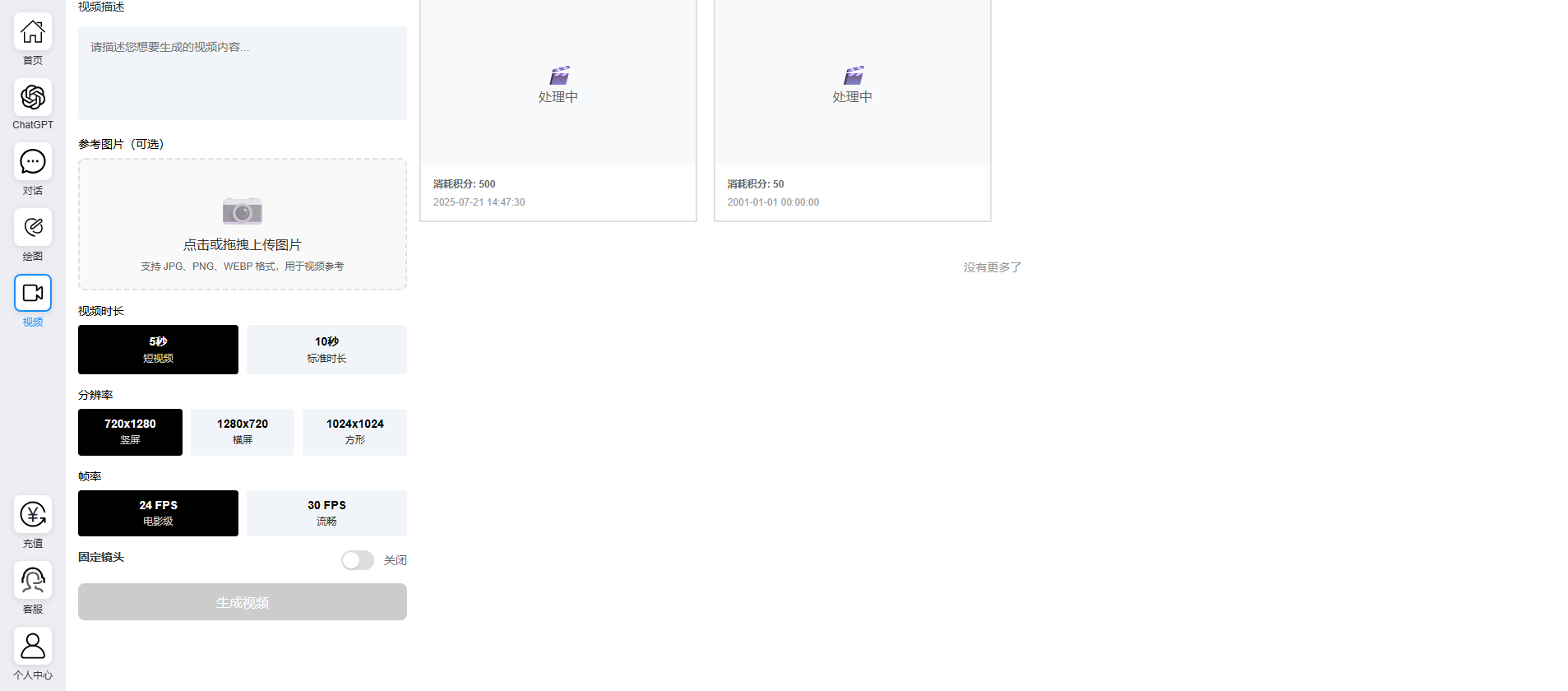Screen dimensions: 1568x691
Task: Select 10秒 standard duration option
Action: click(326, 350)
